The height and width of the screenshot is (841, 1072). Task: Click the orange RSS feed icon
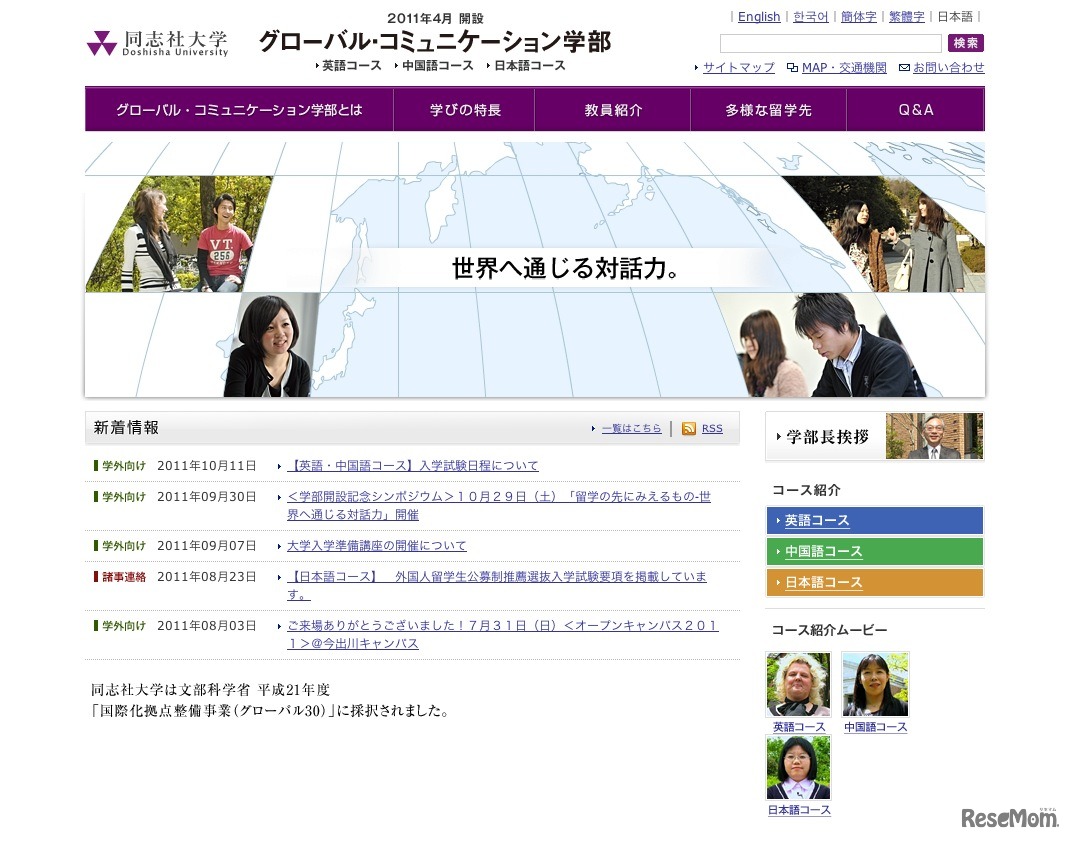point(688,429)
